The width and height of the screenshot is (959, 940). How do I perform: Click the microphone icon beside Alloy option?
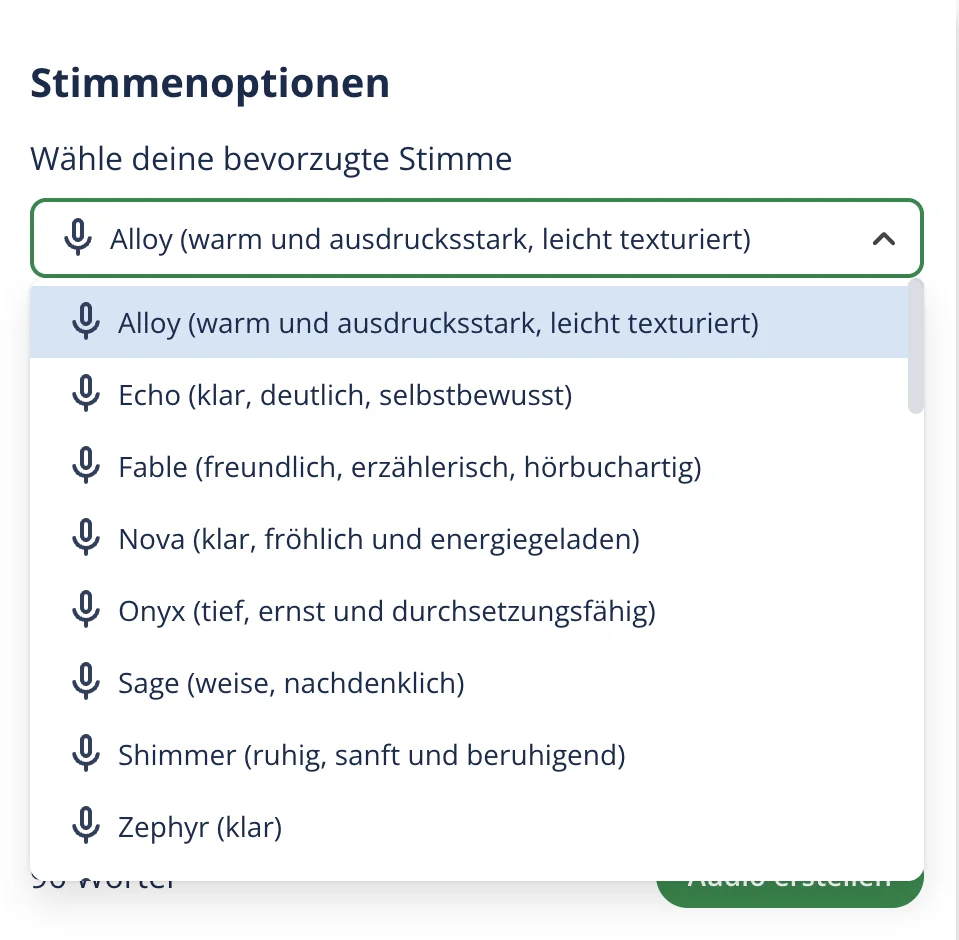point(86,323)
